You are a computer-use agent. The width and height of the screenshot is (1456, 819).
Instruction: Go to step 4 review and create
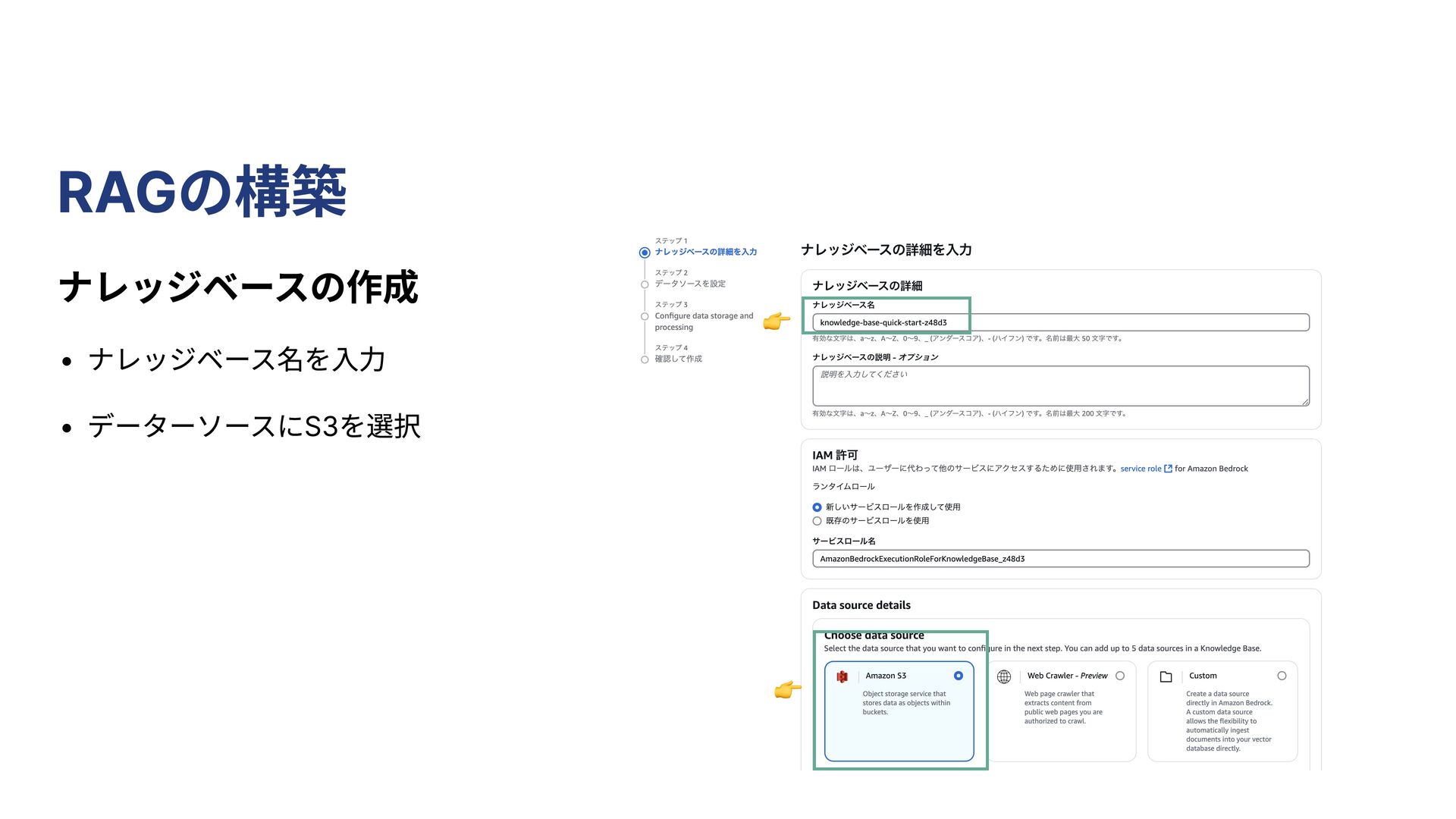click(678, 359)
